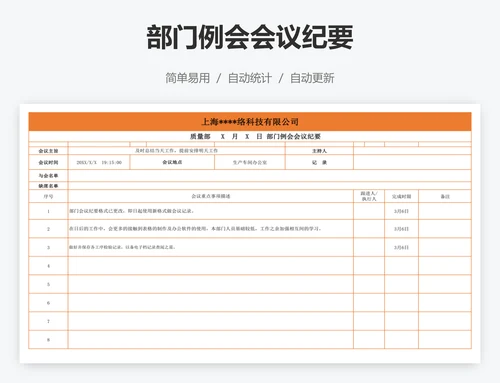Click the 主持人 label cell

click(319, 151)
